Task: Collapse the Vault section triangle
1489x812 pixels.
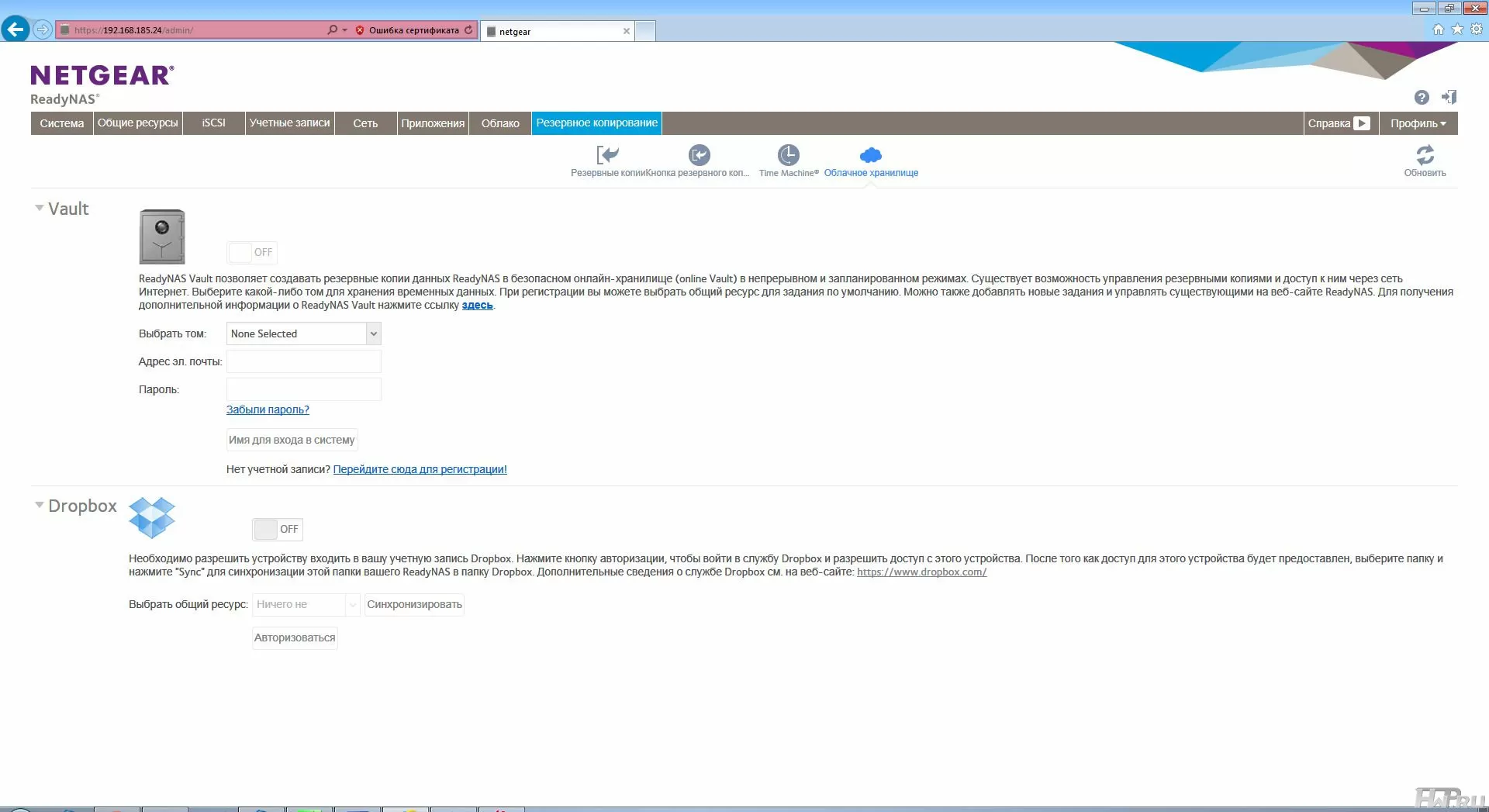Action: pyautogui.click(x=39, y=208)
